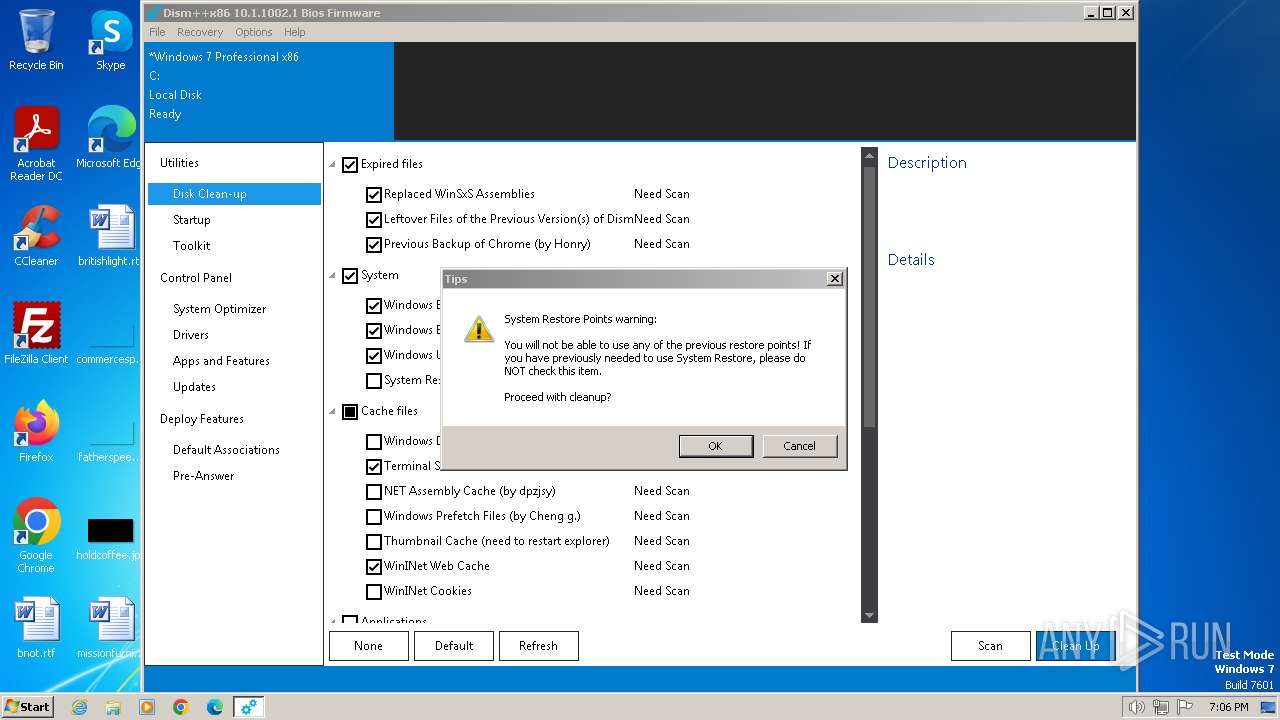The height and width of the screenshot is (720, 1280).
Task: Open the britishlight.rtf document icon
Action: pyautogui.click(x=111, y=236)
